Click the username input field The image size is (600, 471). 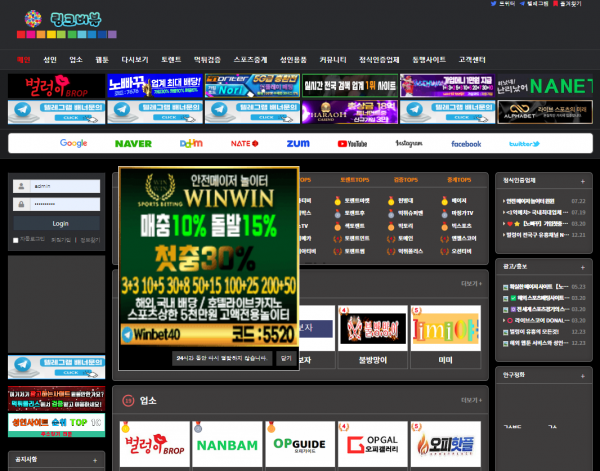click(x=65, y=186)
